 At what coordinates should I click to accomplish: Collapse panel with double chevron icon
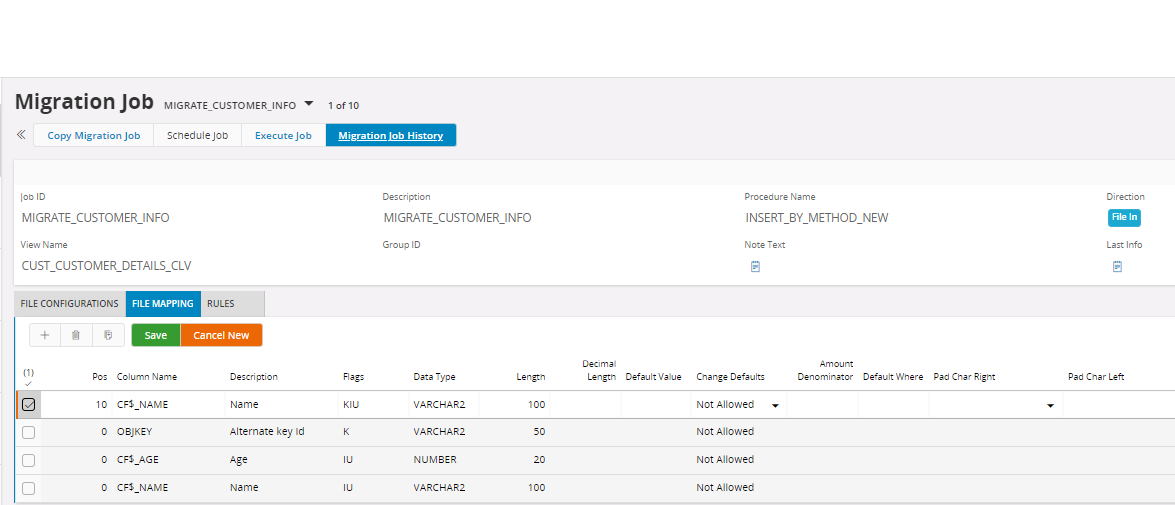(x=21, y=134)
